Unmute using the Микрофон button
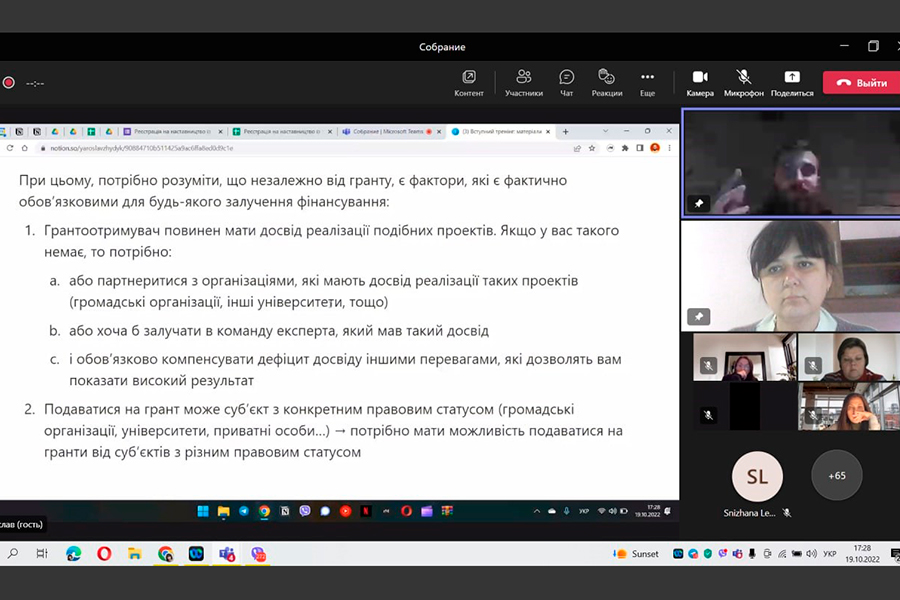Viewport: 900px width, 600px height. click(743, 82)
